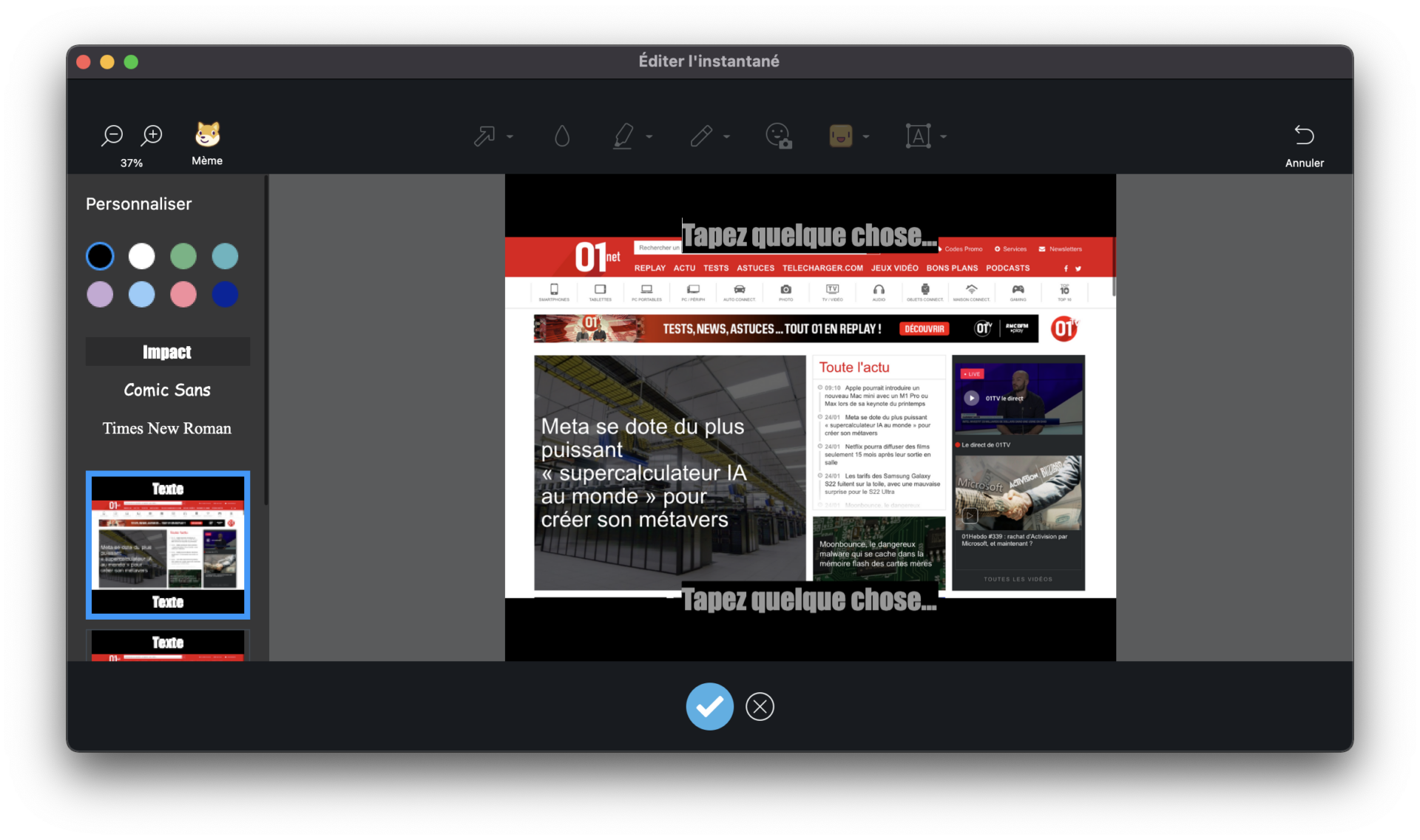Select the highlighter pen tool
The width and height of the screenshot is (1420, 840).
click(623, 136)
